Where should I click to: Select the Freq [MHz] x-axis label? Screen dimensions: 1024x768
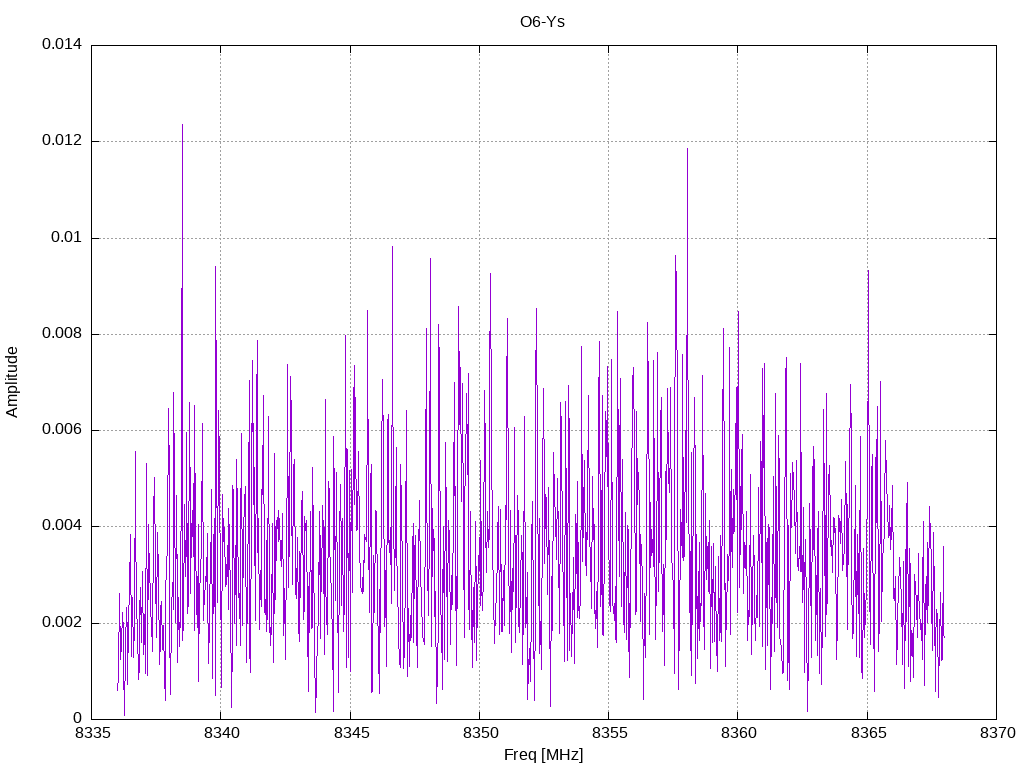[543, 755]
